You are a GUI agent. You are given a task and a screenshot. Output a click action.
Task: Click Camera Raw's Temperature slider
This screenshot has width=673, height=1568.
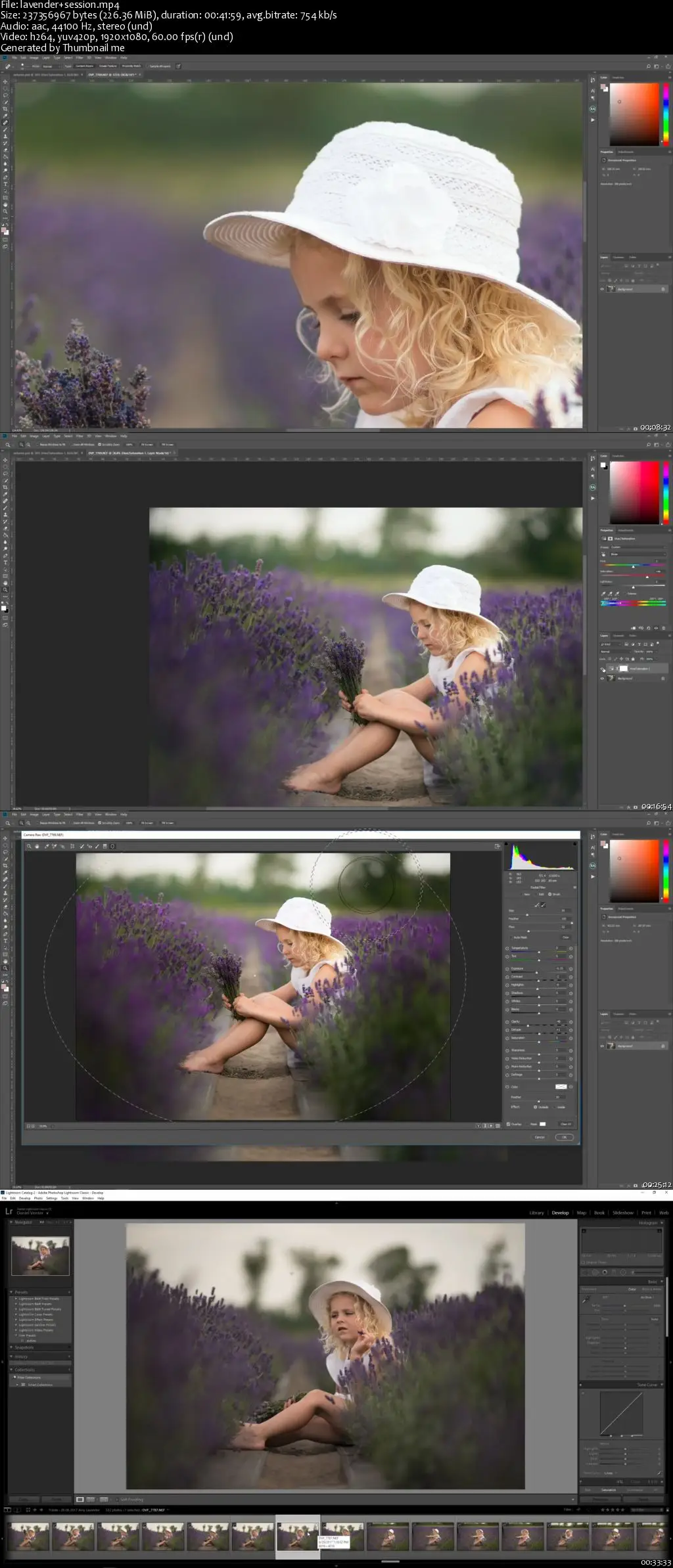point(539,951)
